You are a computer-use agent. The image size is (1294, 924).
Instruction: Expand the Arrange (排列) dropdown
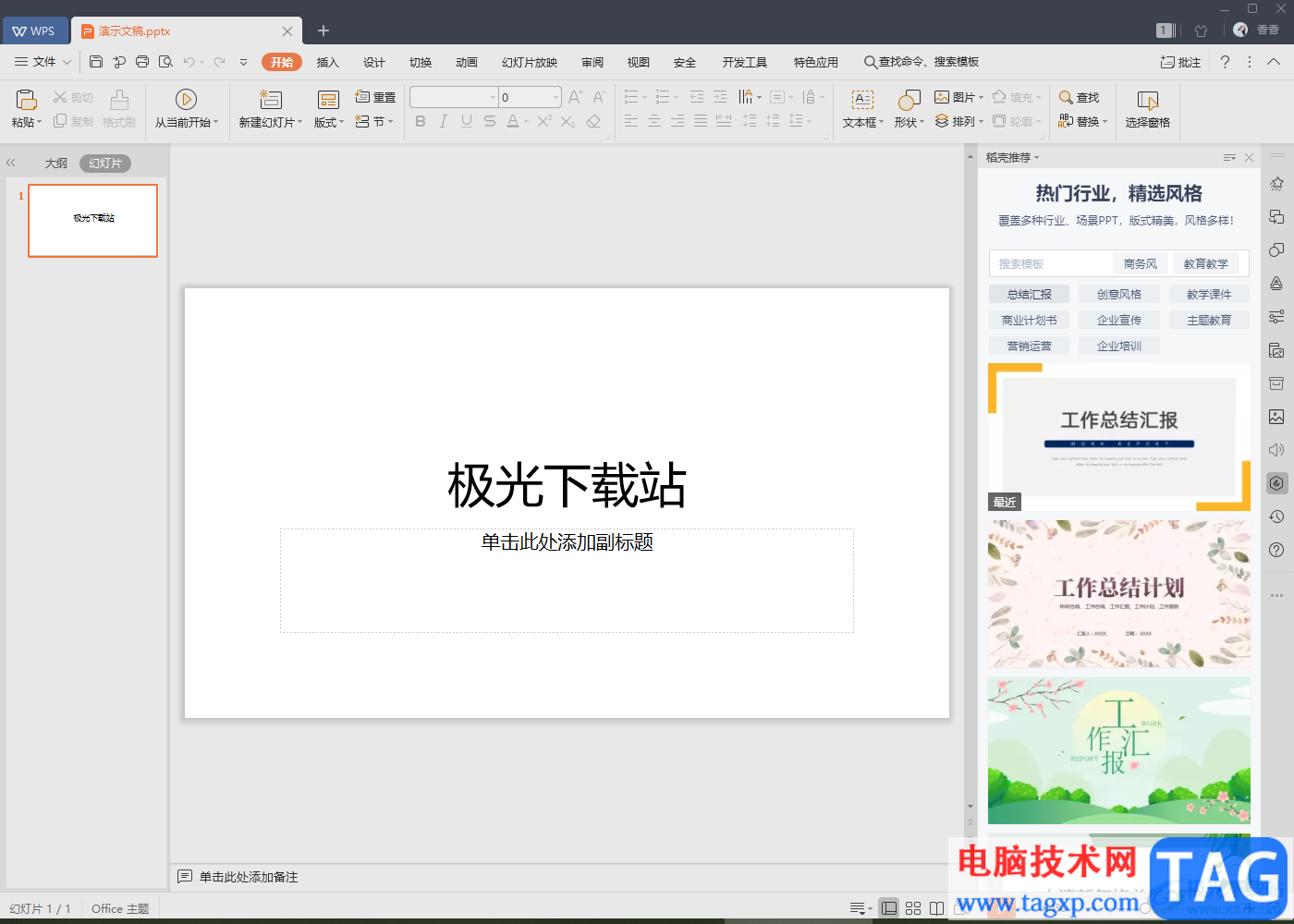pos(981,121)
